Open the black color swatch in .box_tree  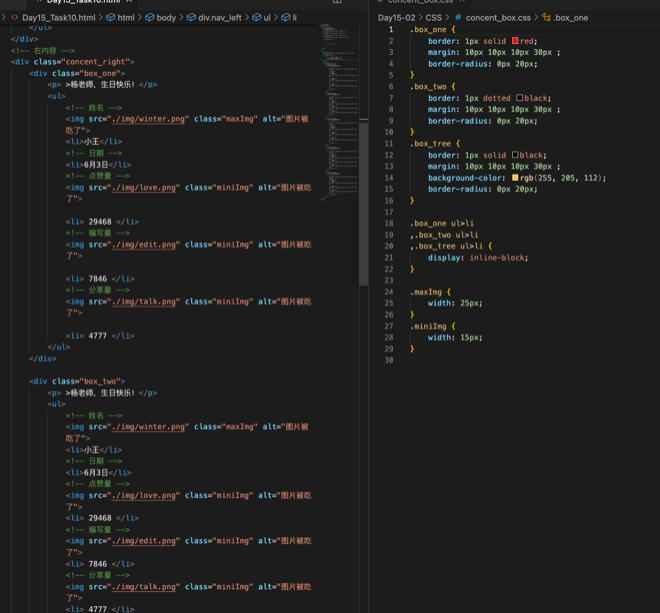[515, 155]
